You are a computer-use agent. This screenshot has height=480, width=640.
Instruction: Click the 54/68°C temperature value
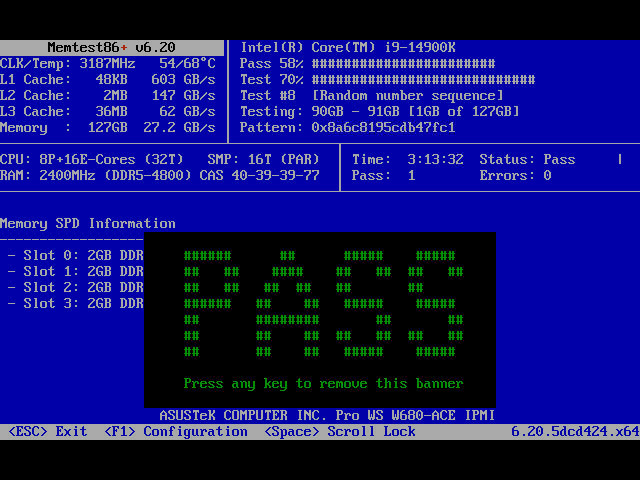coord(187,63)
